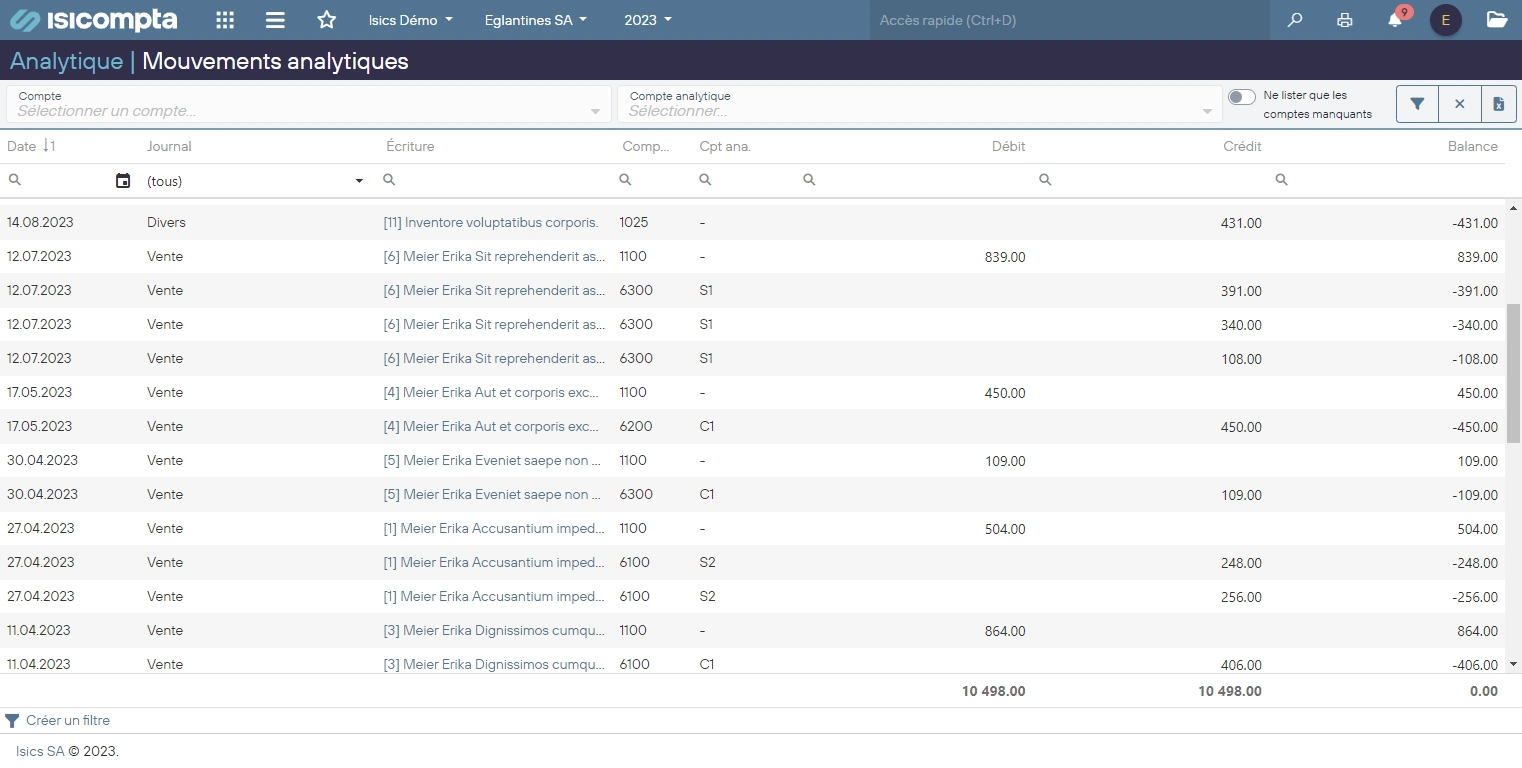
Task: Expand the Compte analytique dropdown
Action: [x=1207, y=111]
